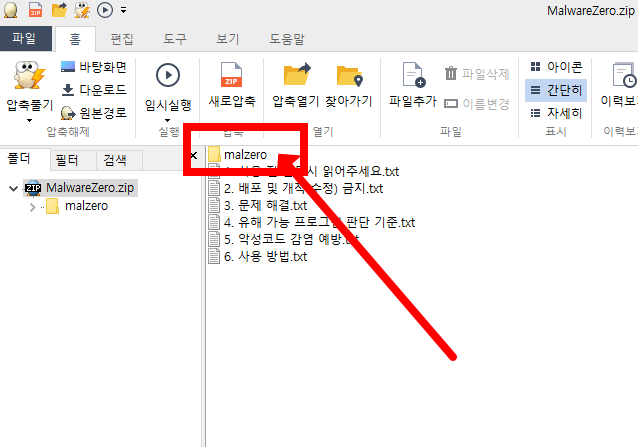
Task: Open the 파일 menu tab
Action: pyautogui.click(x=25, y=39)
